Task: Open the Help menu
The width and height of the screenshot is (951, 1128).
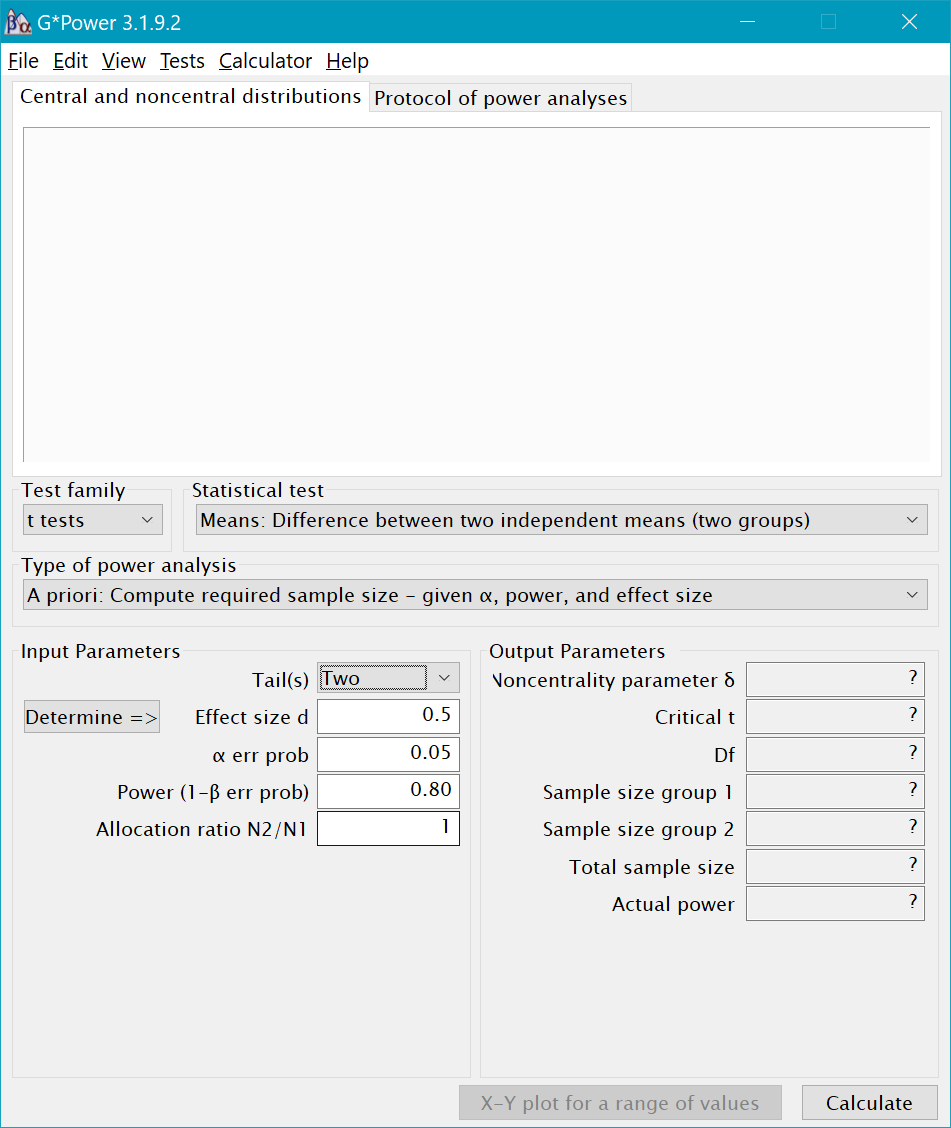Action: click(x=346, y=61)
